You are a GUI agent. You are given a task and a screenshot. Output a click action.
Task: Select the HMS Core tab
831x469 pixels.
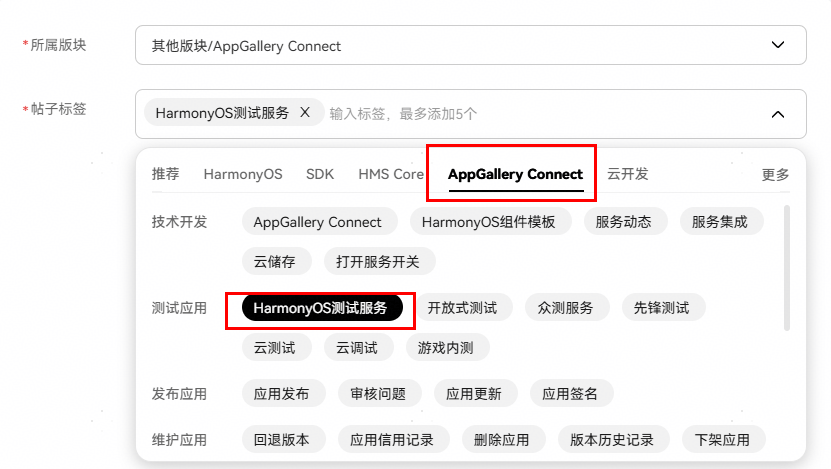tap(391, 174)
